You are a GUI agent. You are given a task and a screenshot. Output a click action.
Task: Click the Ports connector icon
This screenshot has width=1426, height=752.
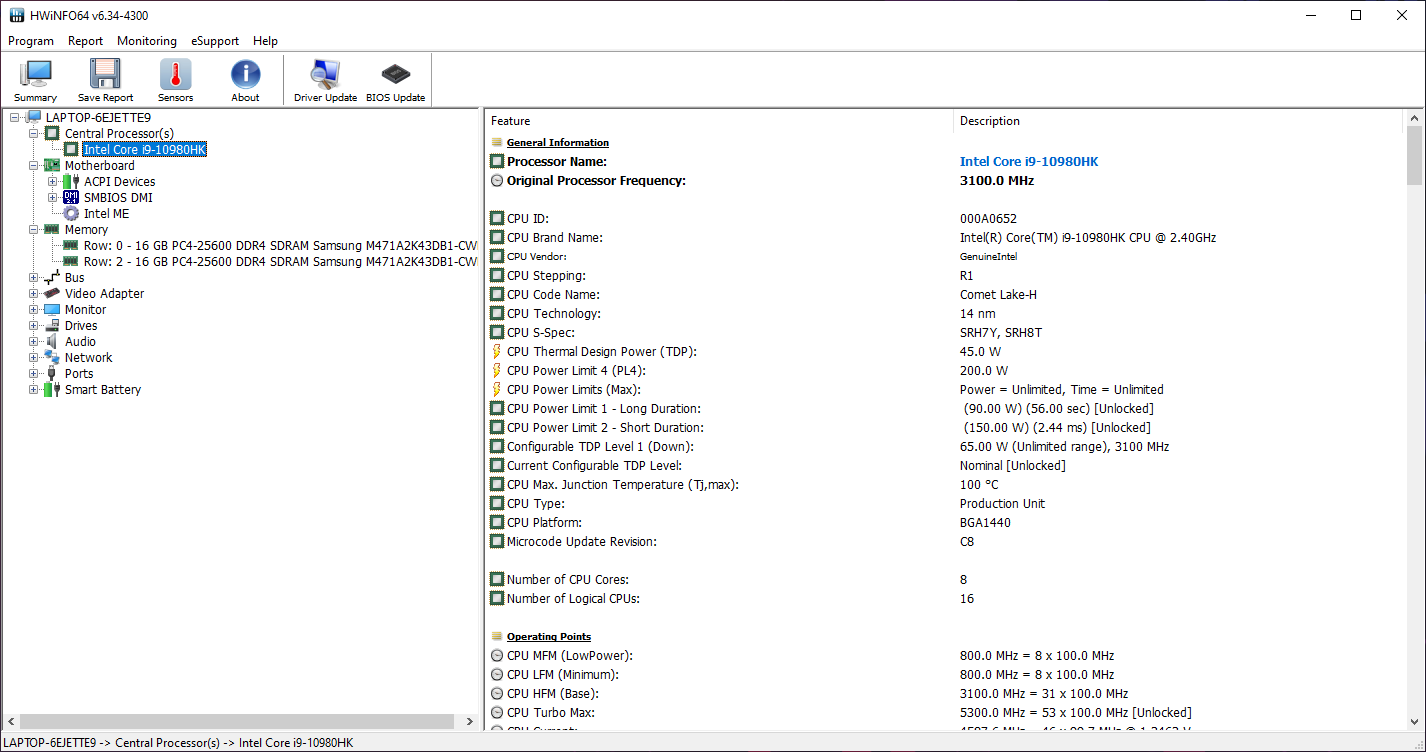pyautogui.click(x=53, y=374)
